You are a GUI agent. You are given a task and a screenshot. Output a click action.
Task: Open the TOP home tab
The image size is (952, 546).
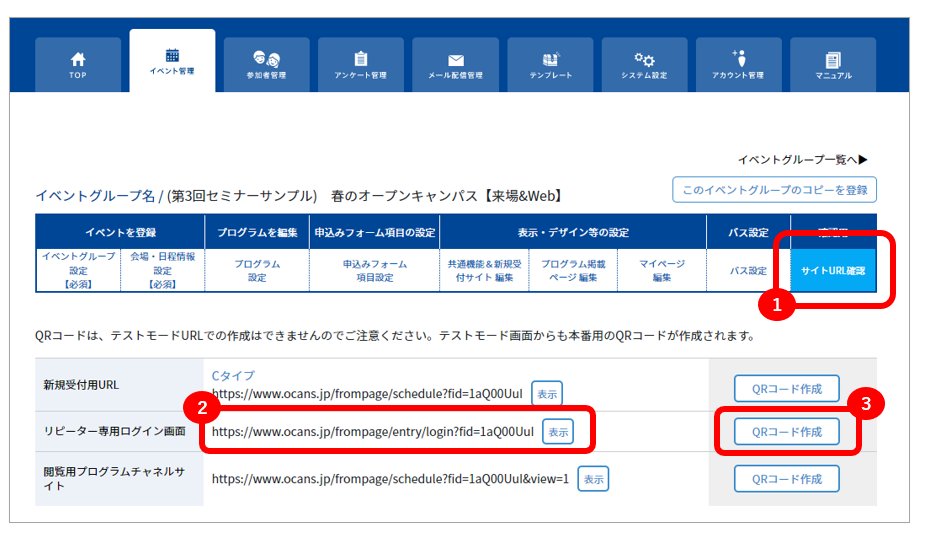78,65
